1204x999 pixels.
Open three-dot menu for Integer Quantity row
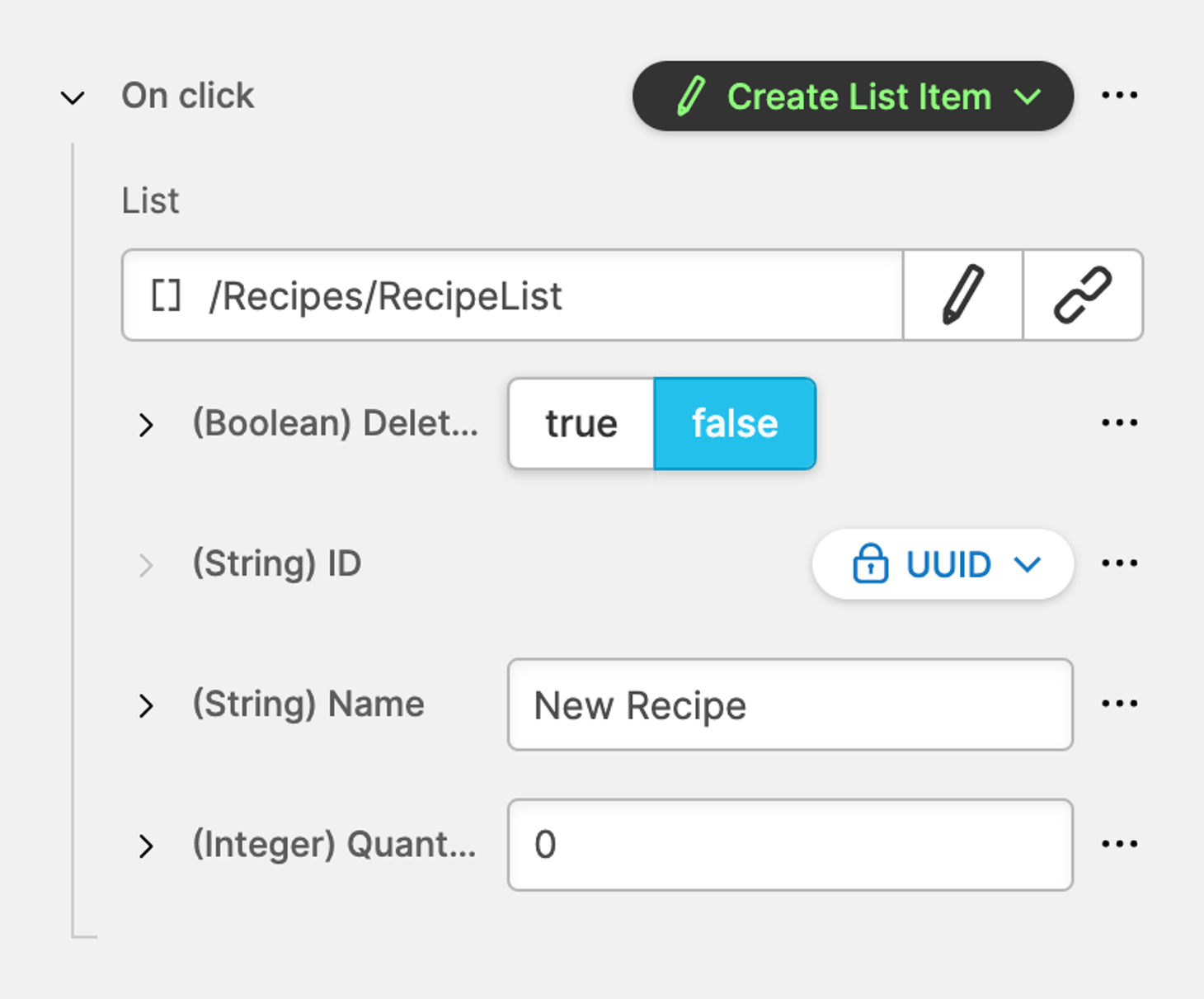(1119, 844)
